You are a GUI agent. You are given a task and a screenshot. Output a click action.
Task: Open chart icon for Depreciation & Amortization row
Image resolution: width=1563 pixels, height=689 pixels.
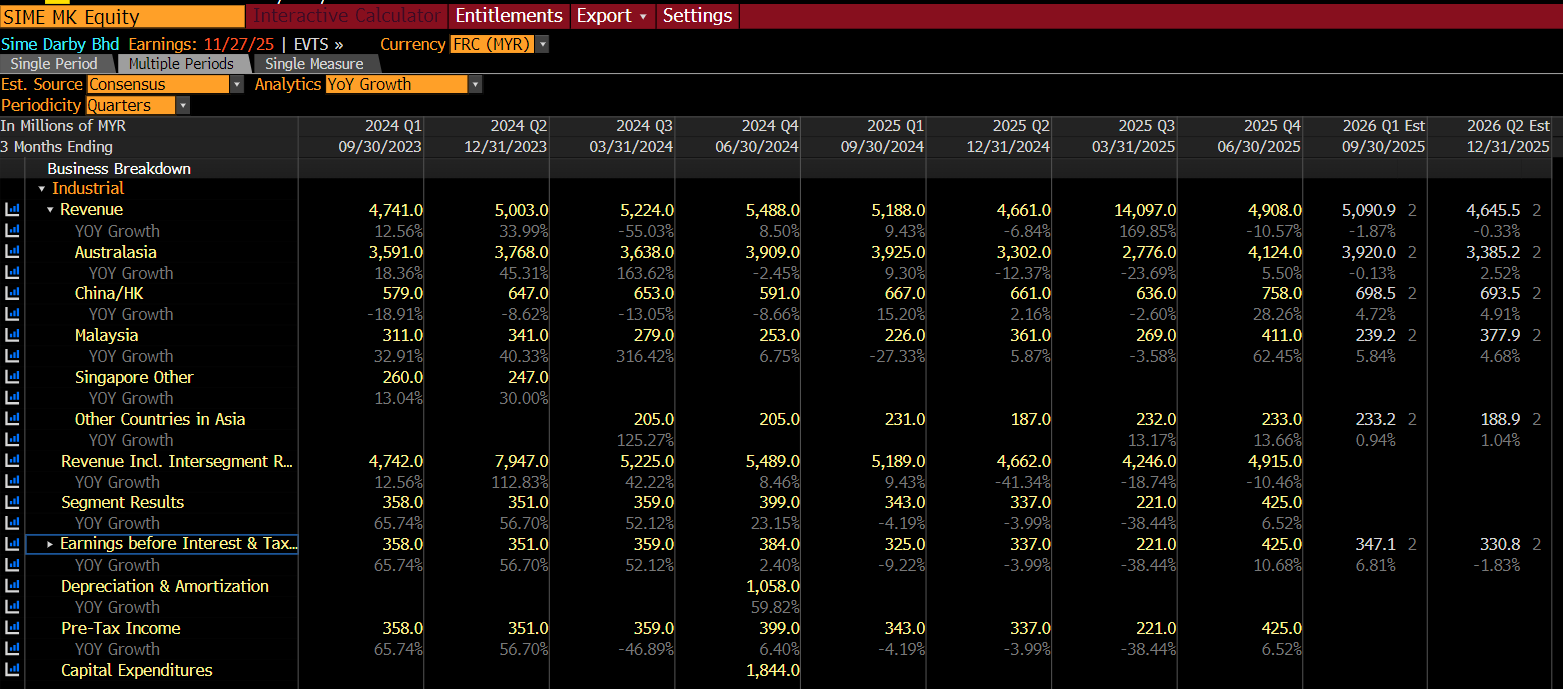[12, 586]
